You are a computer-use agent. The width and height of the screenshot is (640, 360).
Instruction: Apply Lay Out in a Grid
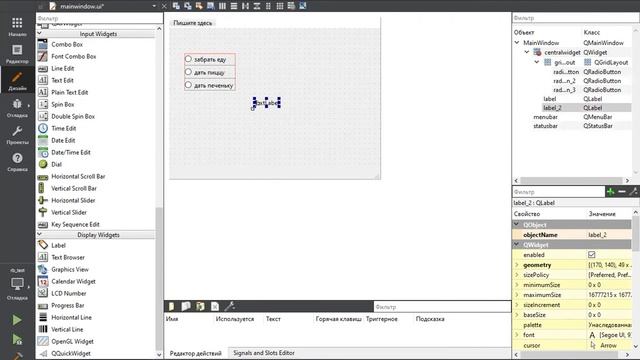point(280,6)
